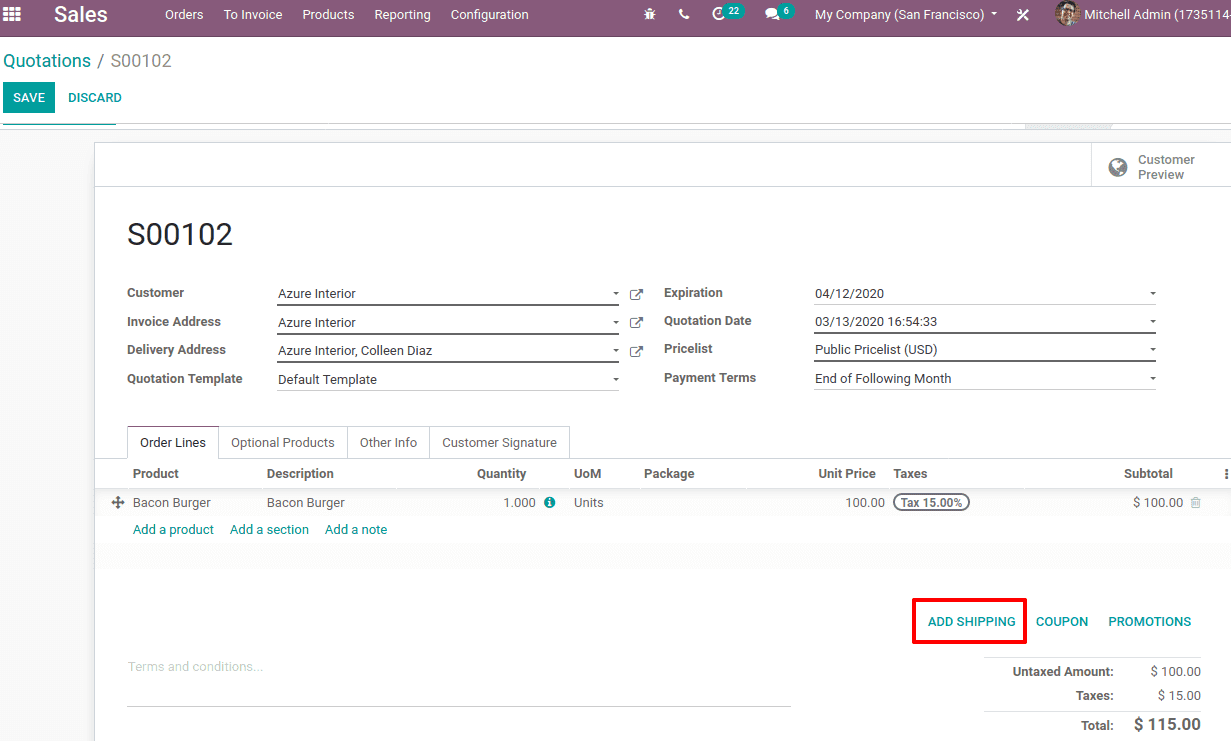The height and width of the screenshot is (741, 1231).
Task: Click the Total $ 115.00 value
Action: point(1167,725)
